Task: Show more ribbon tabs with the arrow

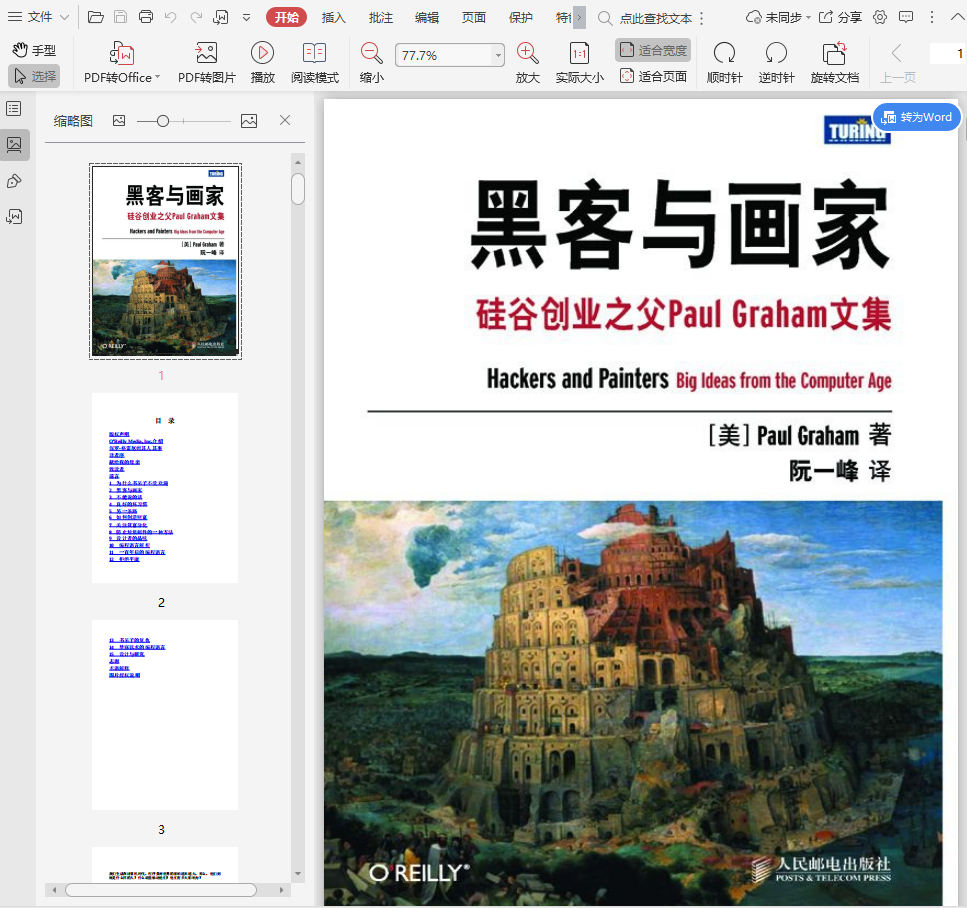Action: (x=579, y=17)
